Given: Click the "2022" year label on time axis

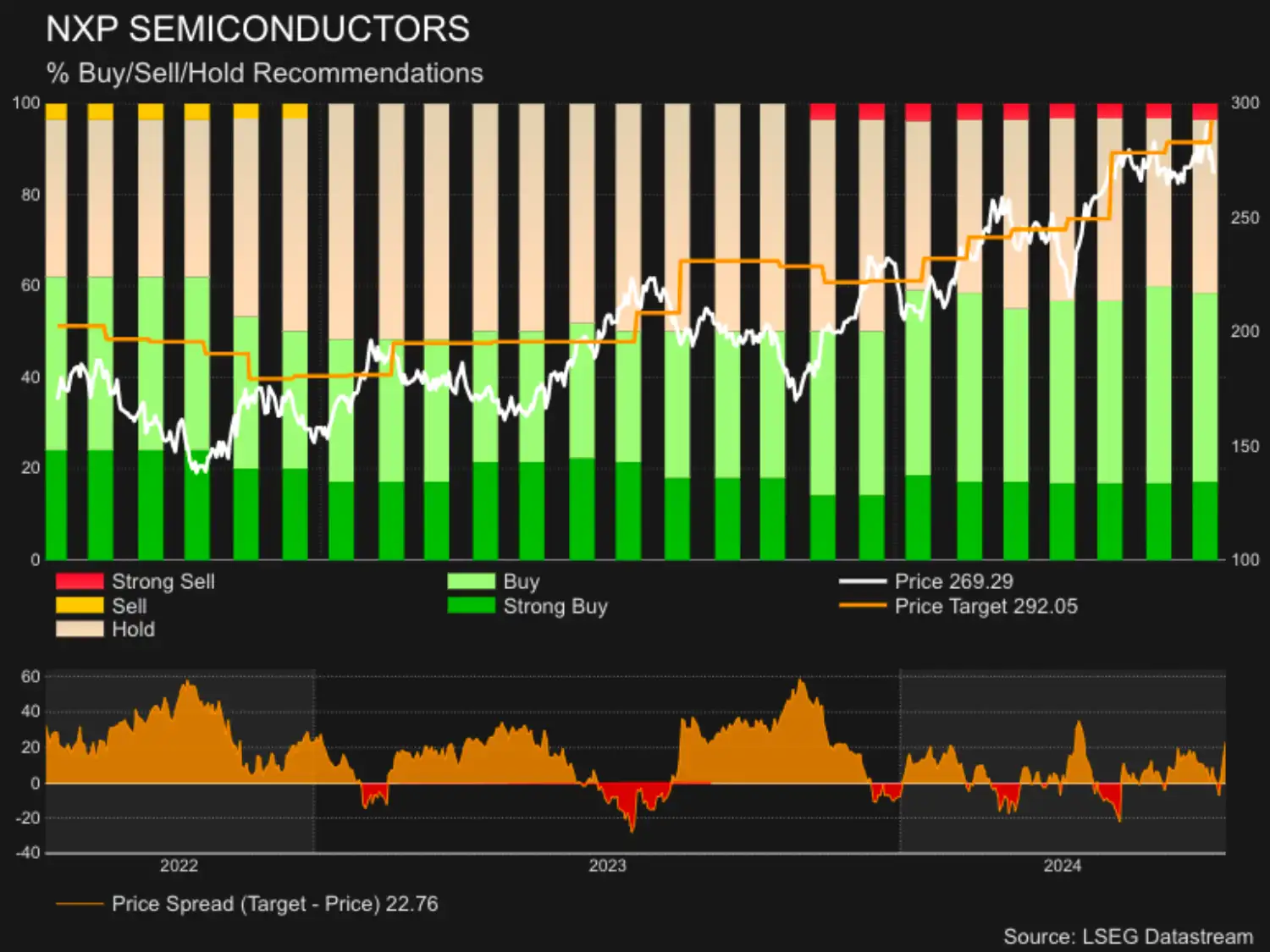Looking at the screenshot, I should tap(179, 866).
